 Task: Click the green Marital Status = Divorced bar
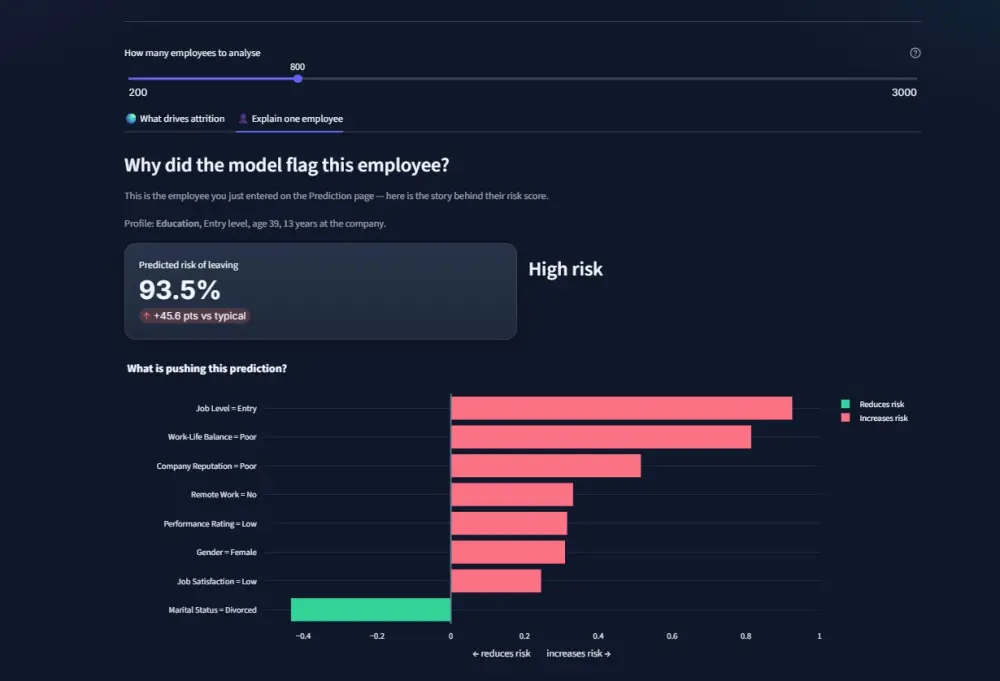tap(371, 610)
